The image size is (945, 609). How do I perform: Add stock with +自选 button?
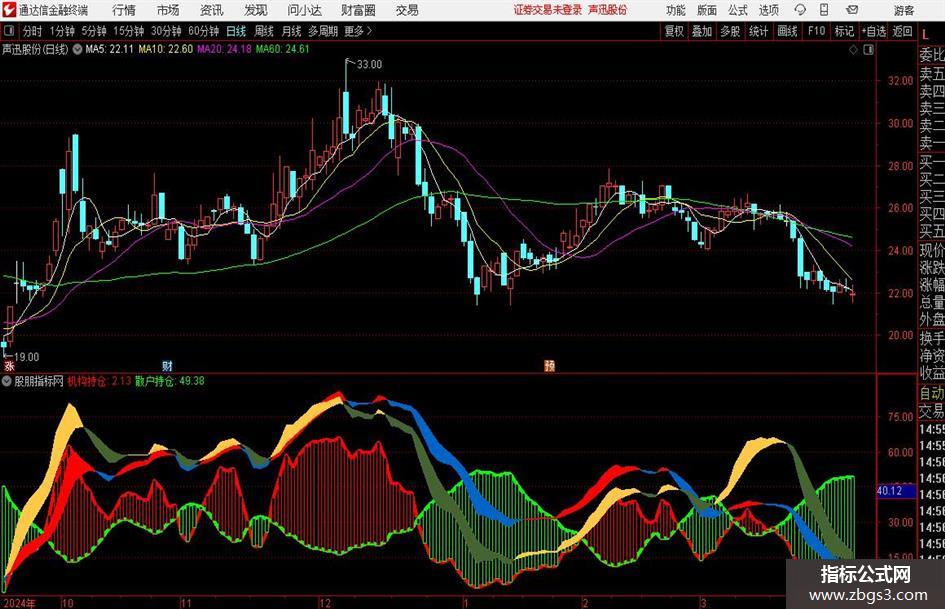(x=873, y=31)
